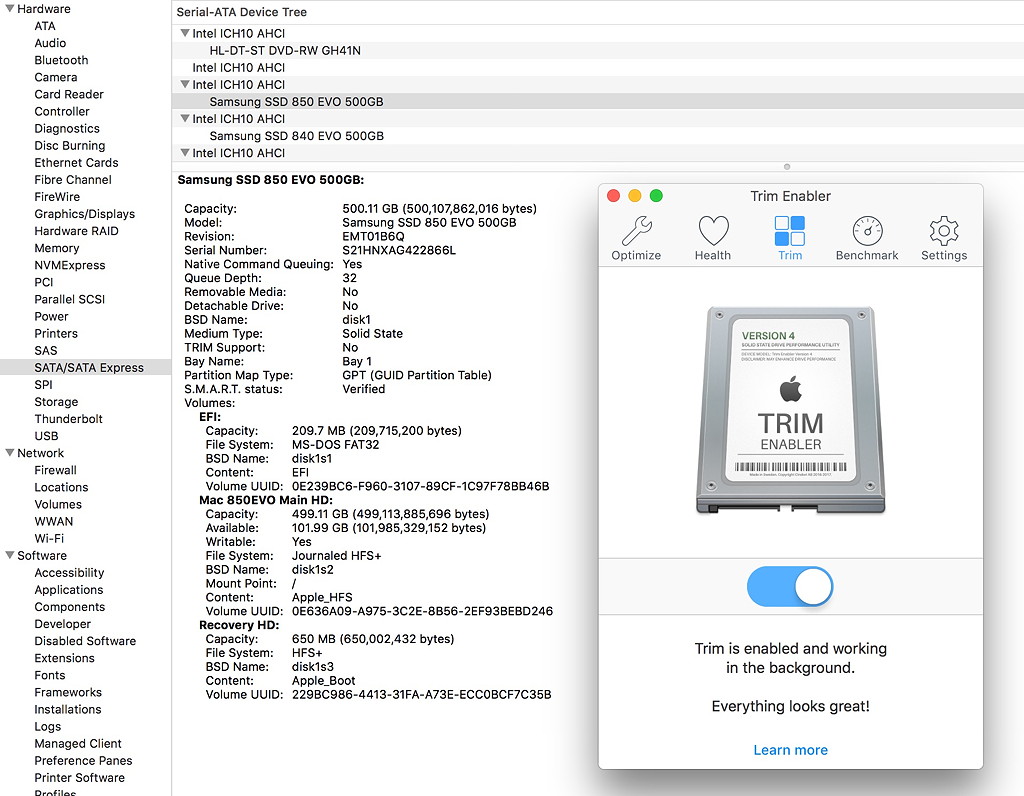Image resolution: width=1024 pixels, height=796 pixels.
Task: Select Hardware RAID in the sidebar
Action: [x=76, y=231]
